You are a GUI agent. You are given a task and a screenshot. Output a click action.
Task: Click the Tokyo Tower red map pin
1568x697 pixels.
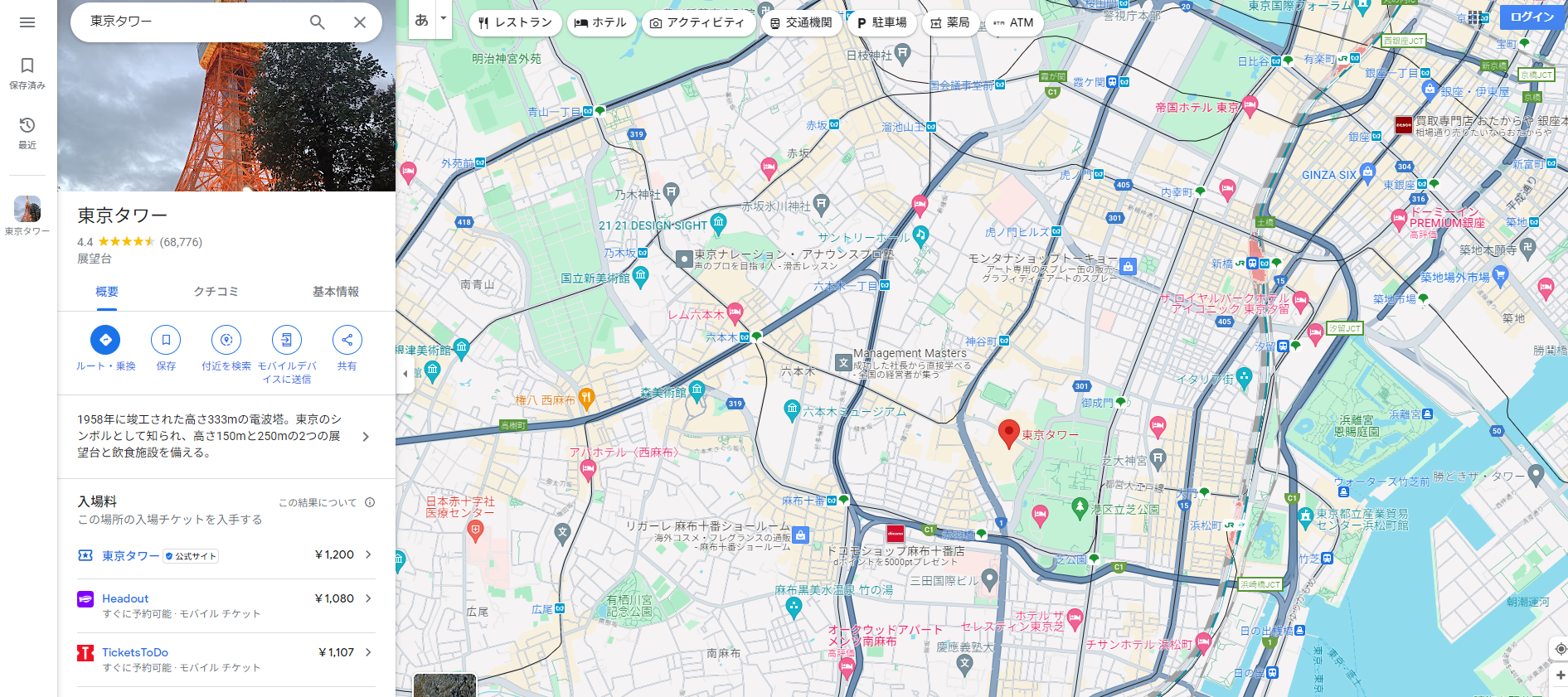(x=1008, y=433)
